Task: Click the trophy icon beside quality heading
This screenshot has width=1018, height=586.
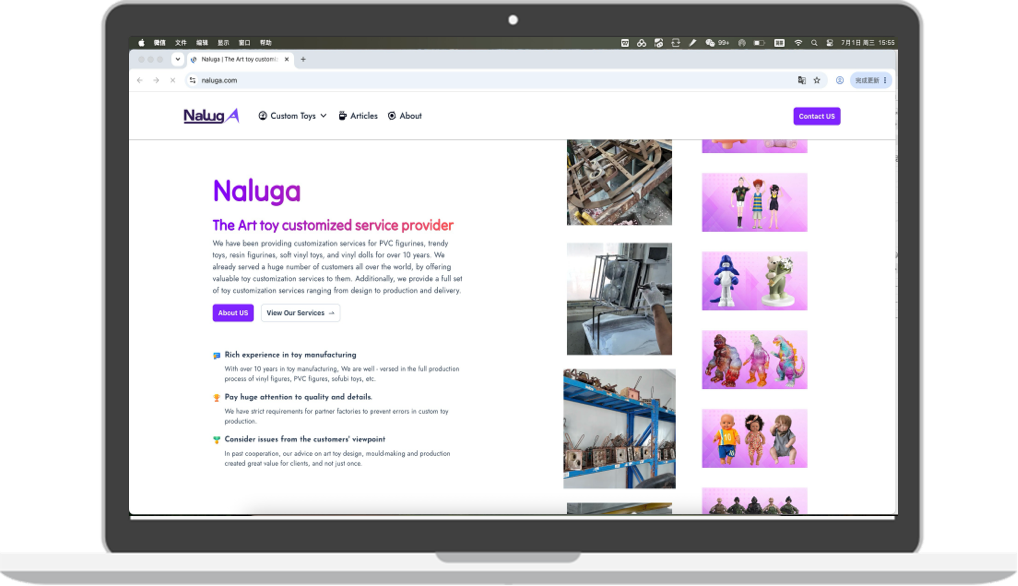Action: pos(217,398)
